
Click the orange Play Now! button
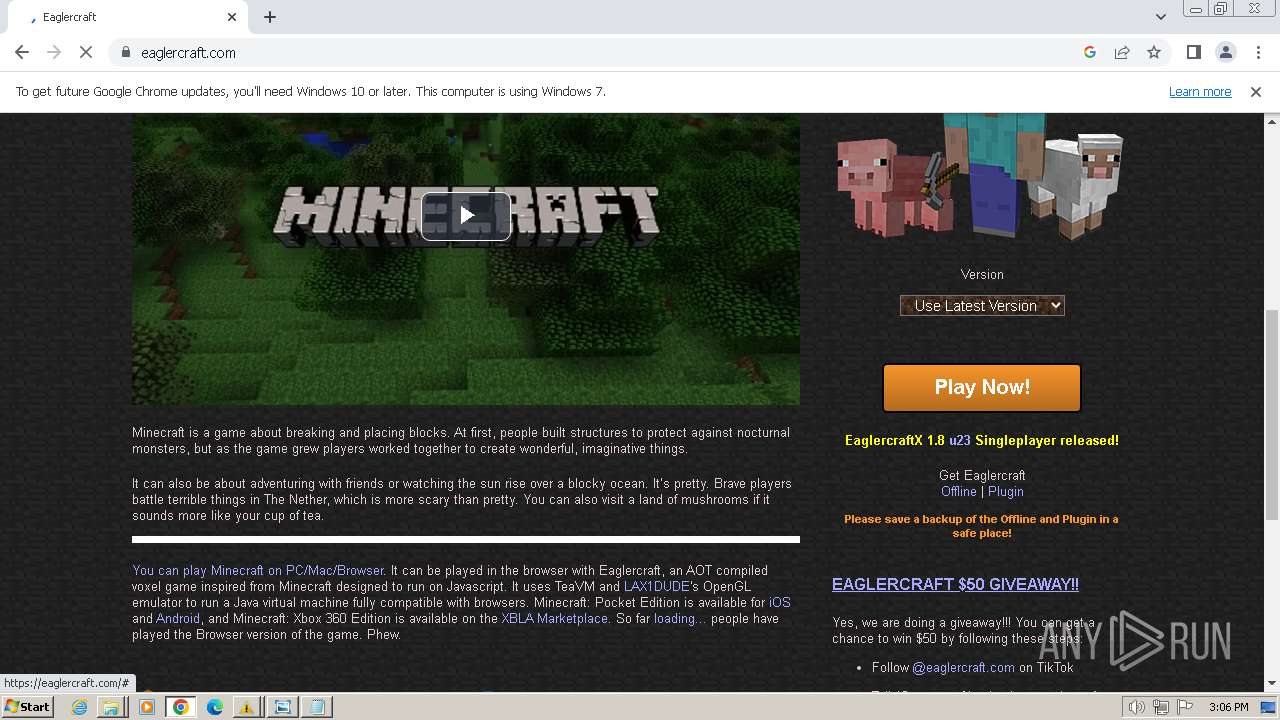pos(982,388)
